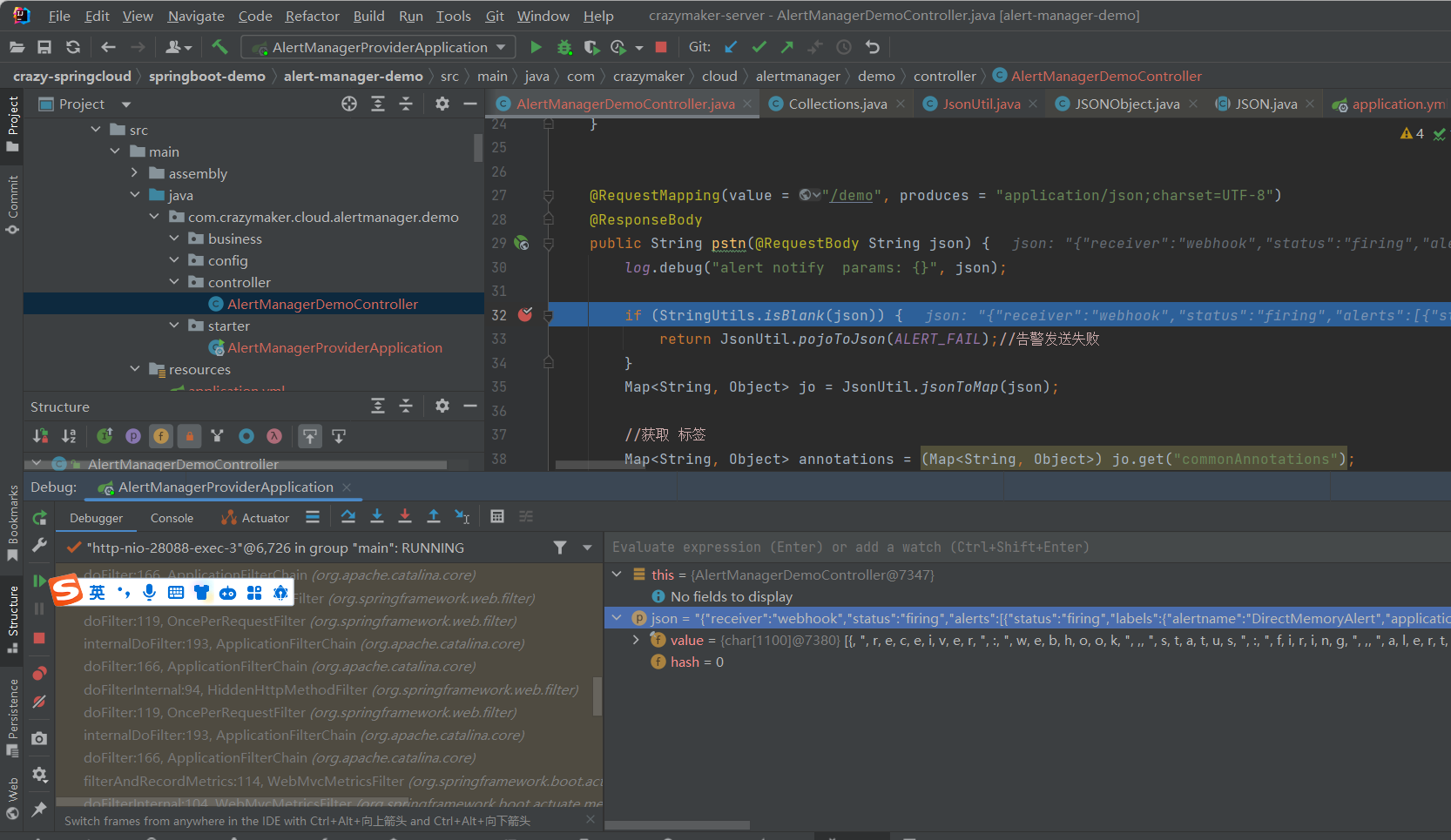The image size is (1451, 840).
Task: Stop the running process in top toolbar
Action: (661, 47)
